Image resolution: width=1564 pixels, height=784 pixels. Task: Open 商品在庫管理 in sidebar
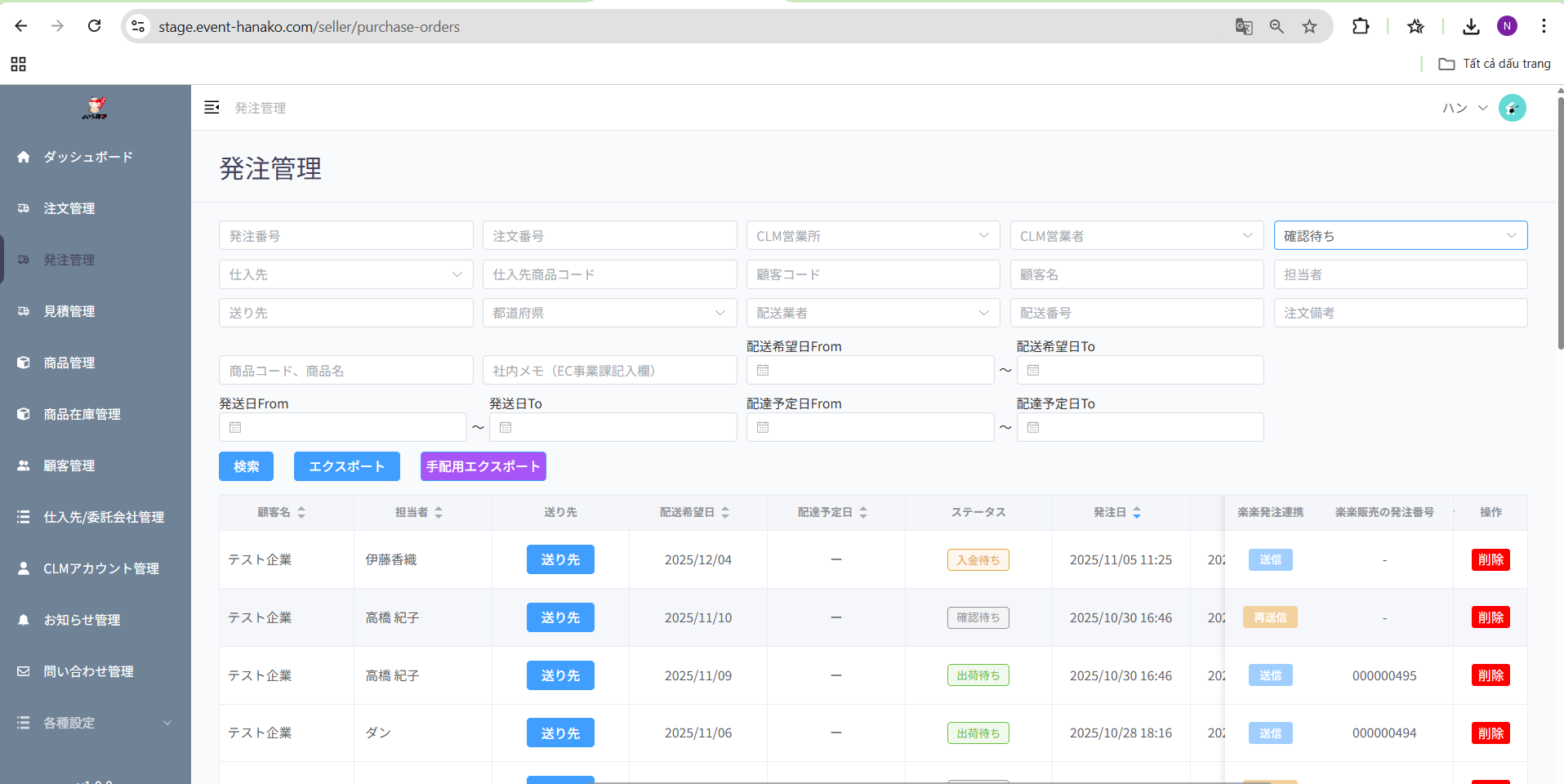pyautogui.click(x=82, y=414)
